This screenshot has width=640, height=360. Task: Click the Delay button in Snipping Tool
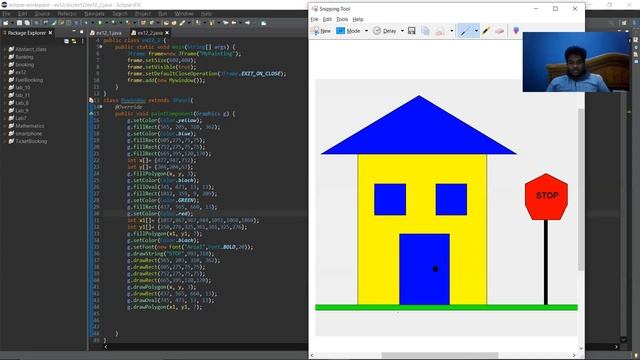pos(384,31)
